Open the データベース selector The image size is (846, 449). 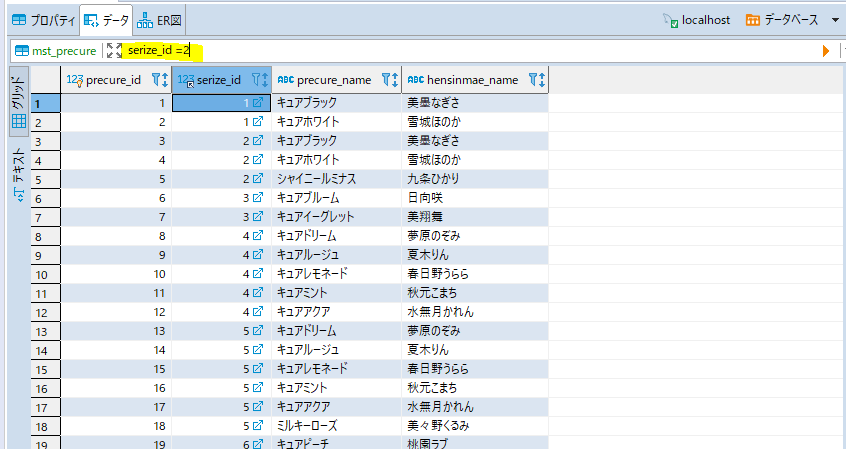point(782,20)
